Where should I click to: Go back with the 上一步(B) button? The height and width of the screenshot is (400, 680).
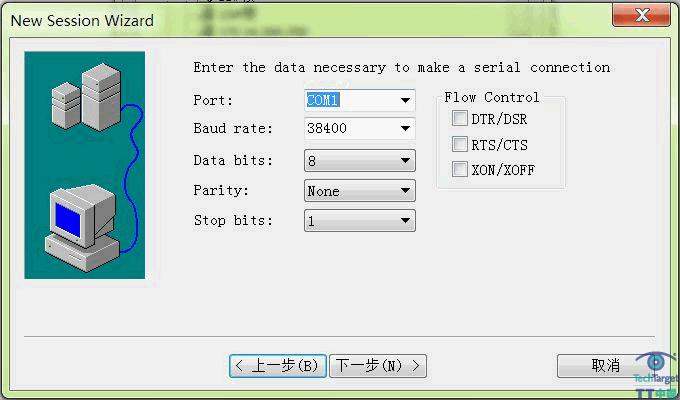click(x=277, y=366)
